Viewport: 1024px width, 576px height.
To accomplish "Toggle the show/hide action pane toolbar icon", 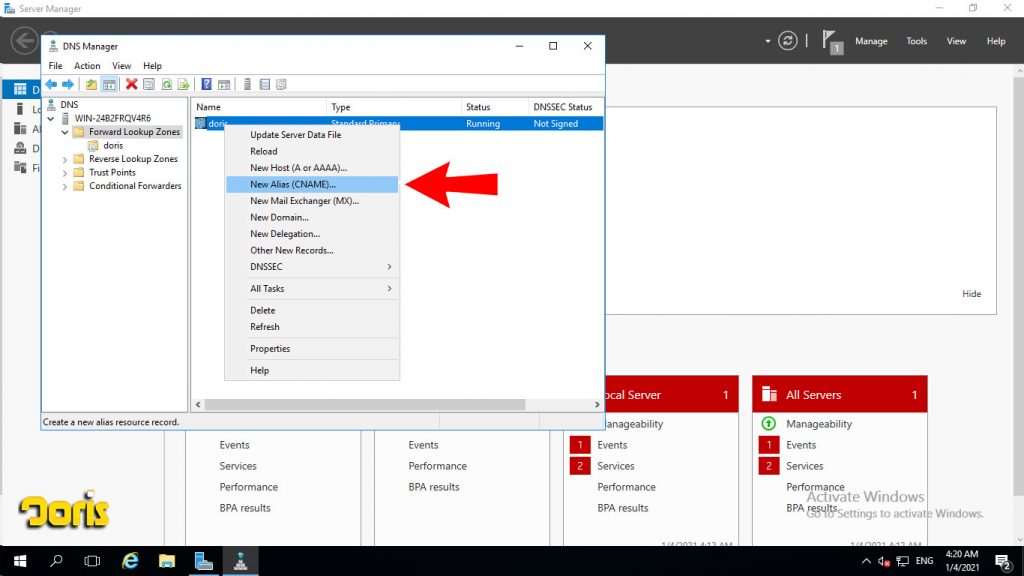I will [224, 84].
